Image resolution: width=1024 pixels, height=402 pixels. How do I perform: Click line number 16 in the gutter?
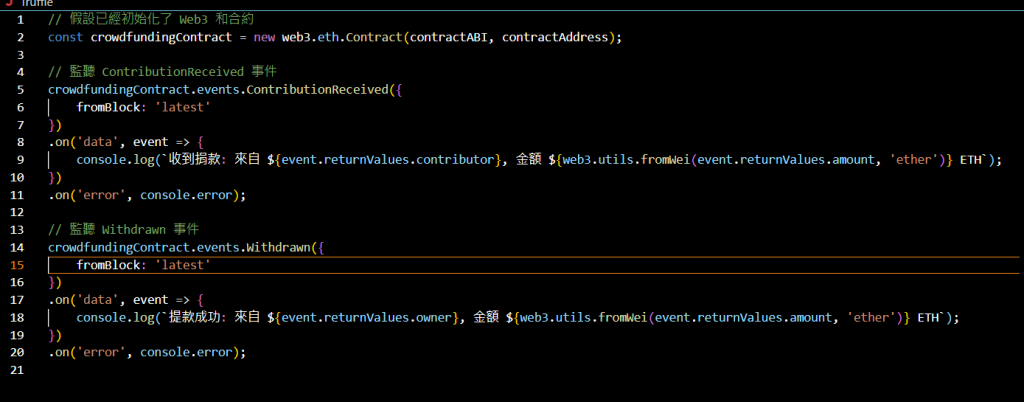click(x=18, y=283)
